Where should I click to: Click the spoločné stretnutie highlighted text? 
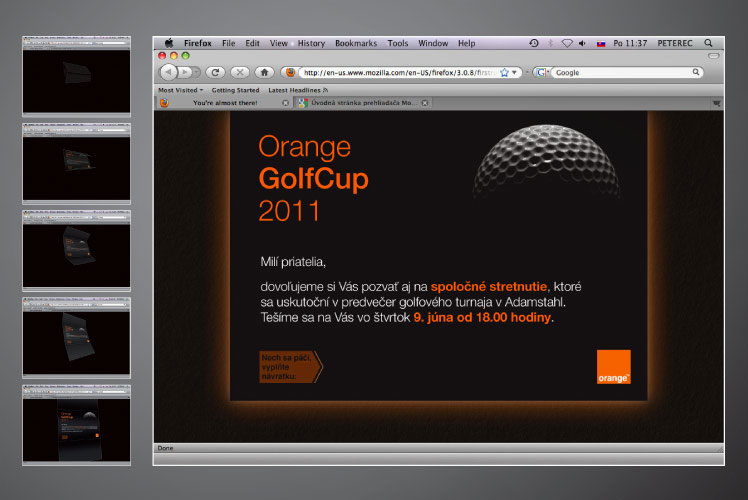[488, 286]
